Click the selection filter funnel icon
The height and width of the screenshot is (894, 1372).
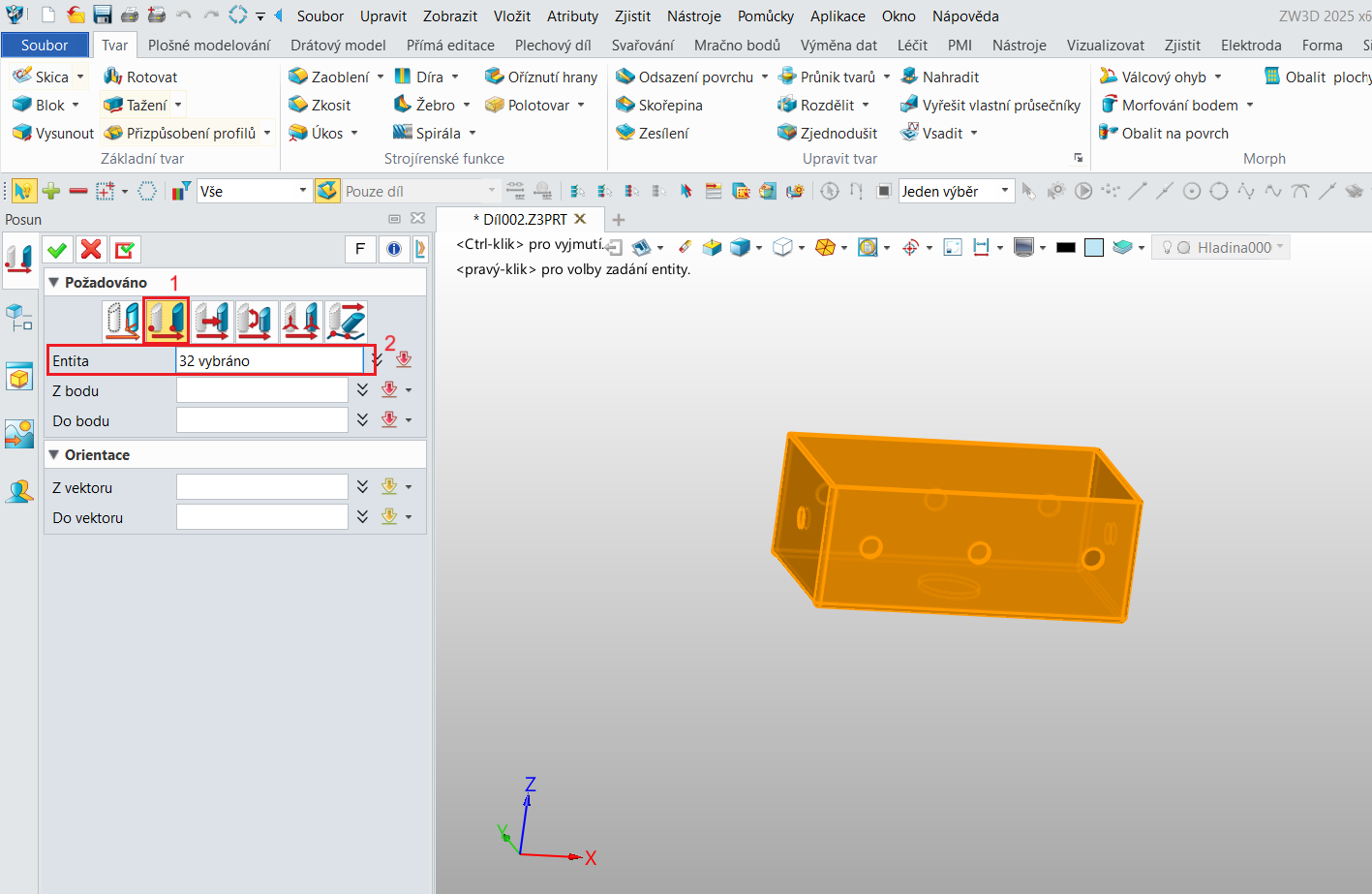point(180,191)
